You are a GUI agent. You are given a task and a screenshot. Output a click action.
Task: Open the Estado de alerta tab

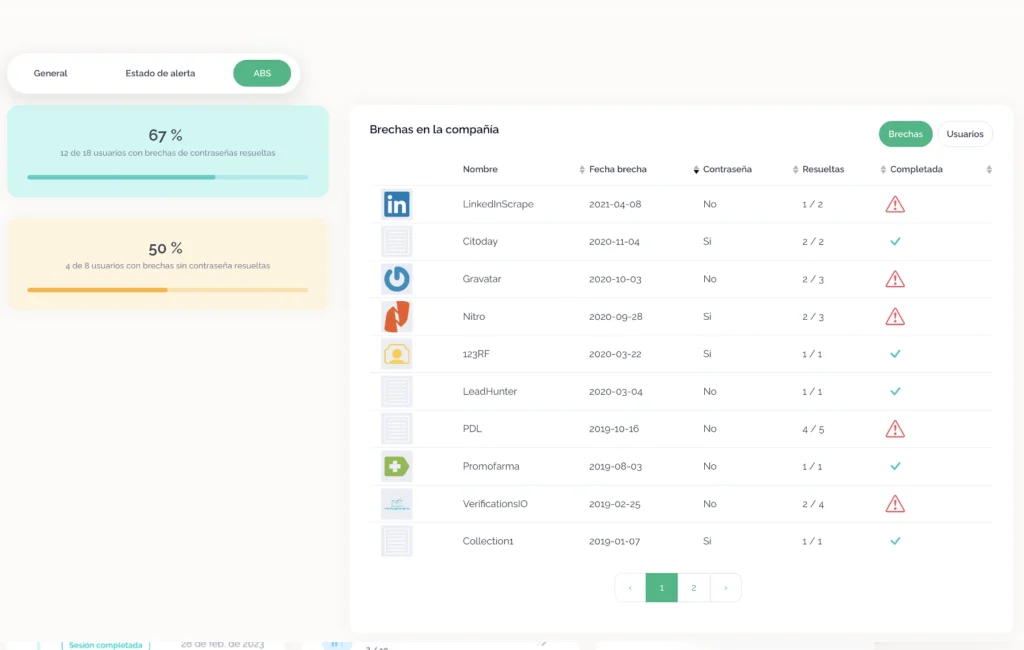160,73
